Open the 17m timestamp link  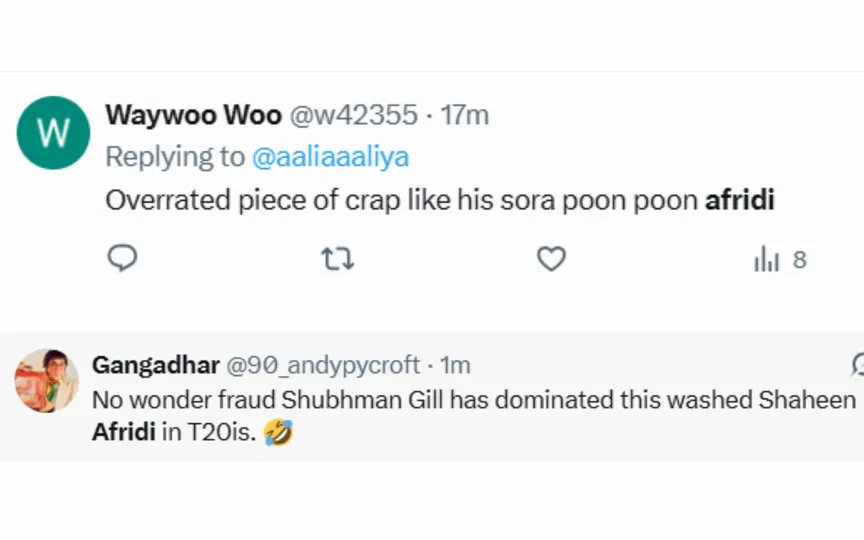pos(465,115)
